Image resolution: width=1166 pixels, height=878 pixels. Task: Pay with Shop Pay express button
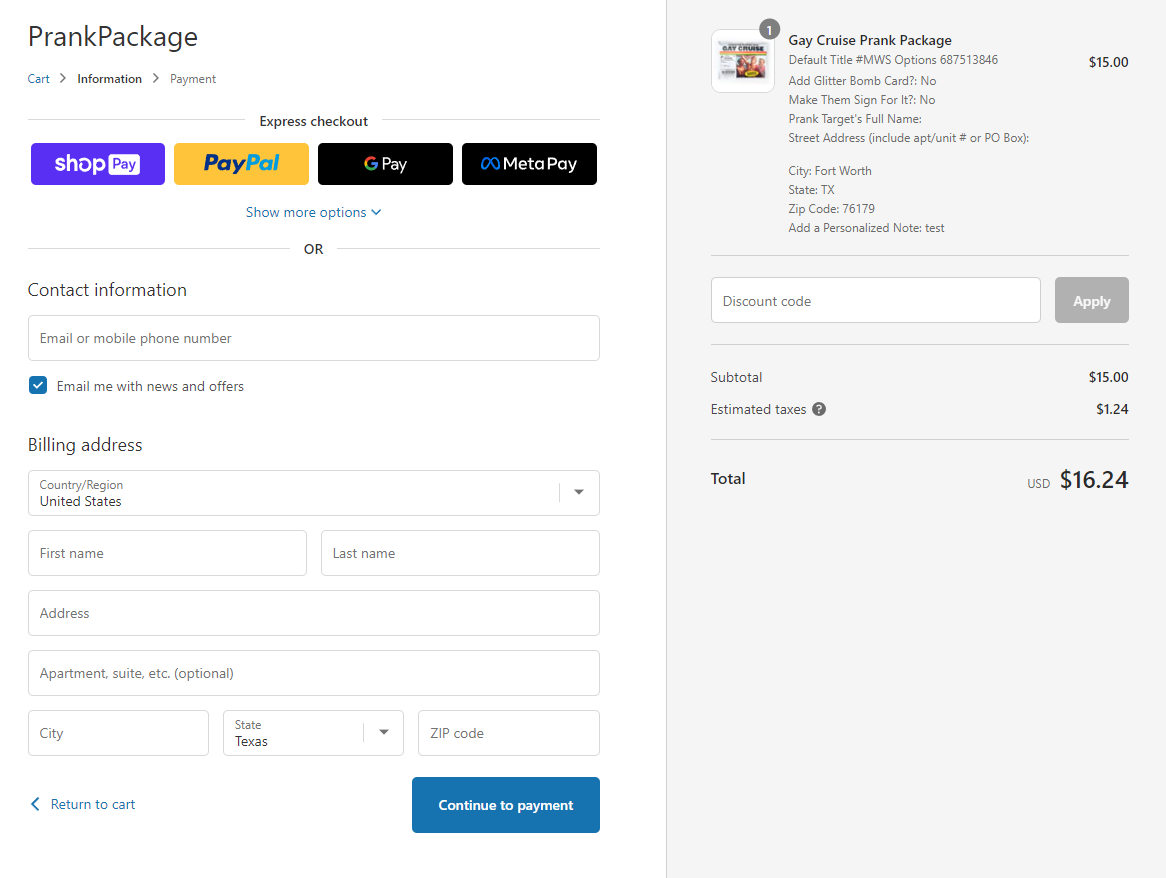[97, 164]
